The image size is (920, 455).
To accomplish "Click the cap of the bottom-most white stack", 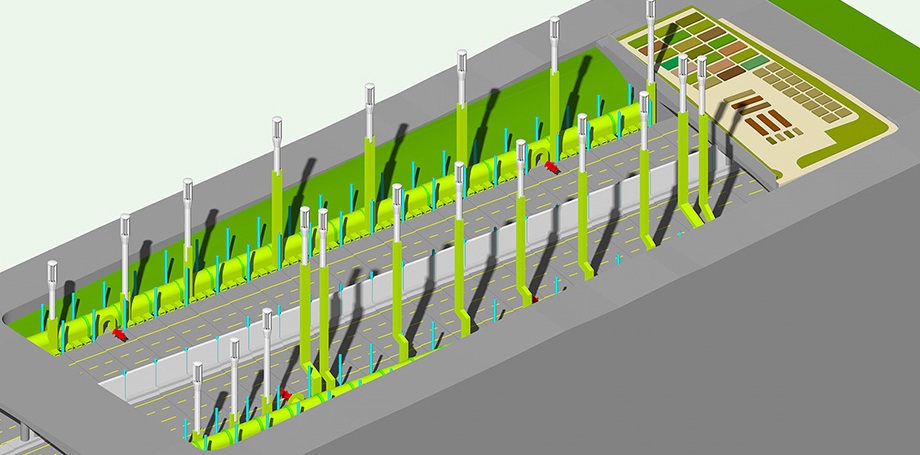I will pyautogui.click(x=197, y=372).
